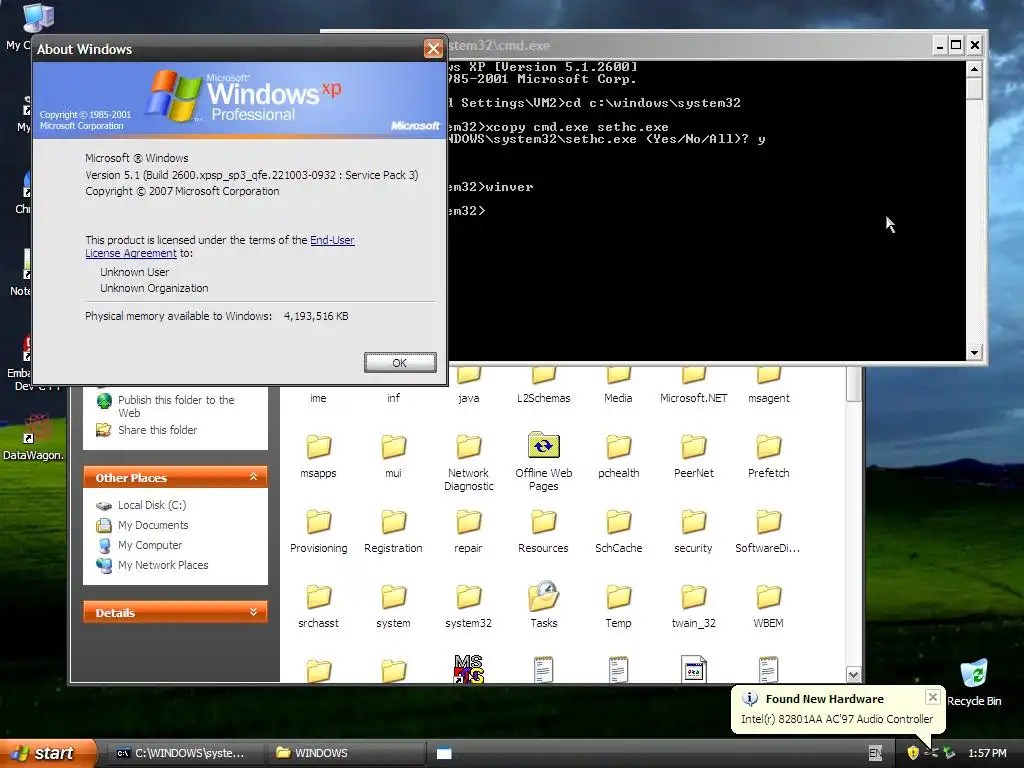Select the Resources folder
The height and width of the screenshot is (768, 1024).
(x=543, y=532)
